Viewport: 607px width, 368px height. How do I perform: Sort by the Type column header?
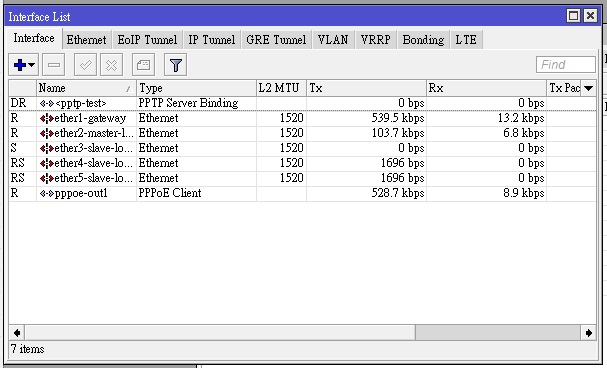(x=196, y=88)
